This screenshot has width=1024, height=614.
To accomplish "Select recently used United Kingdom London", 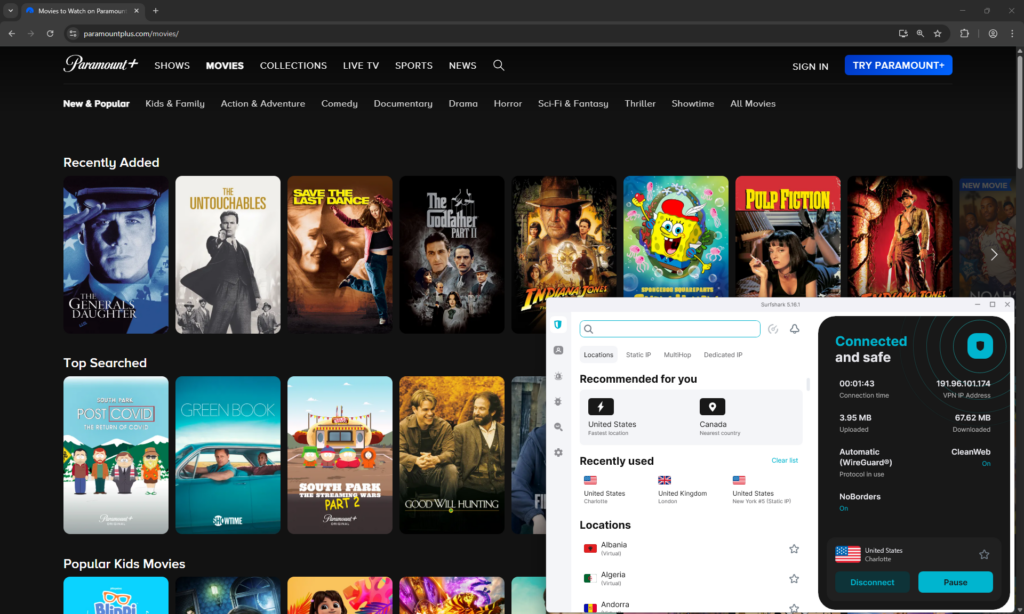I will (x=682, y=489).
